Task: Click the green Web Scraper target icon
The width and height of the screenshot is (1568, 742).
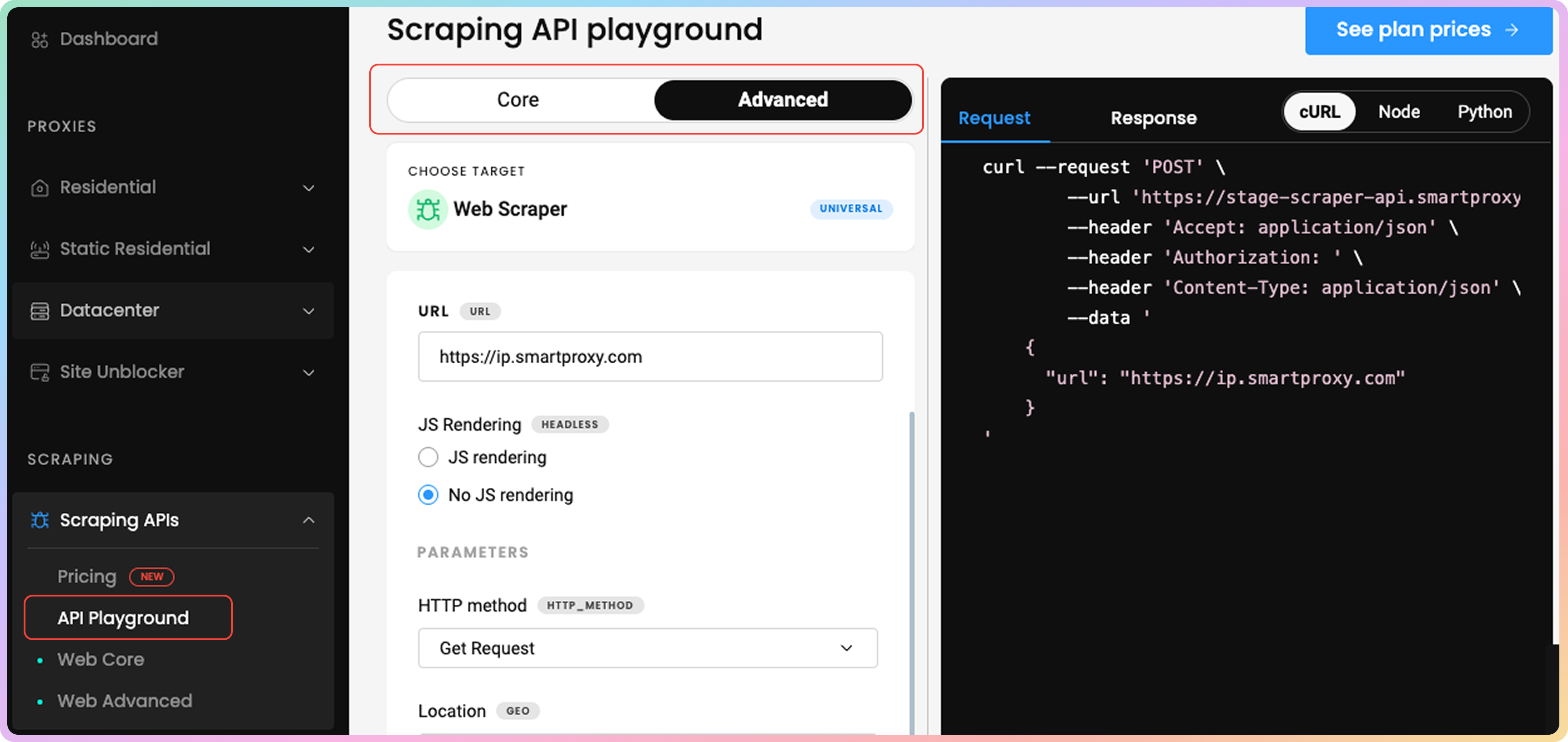Action: pyautogui.click(x=427, y=210)
